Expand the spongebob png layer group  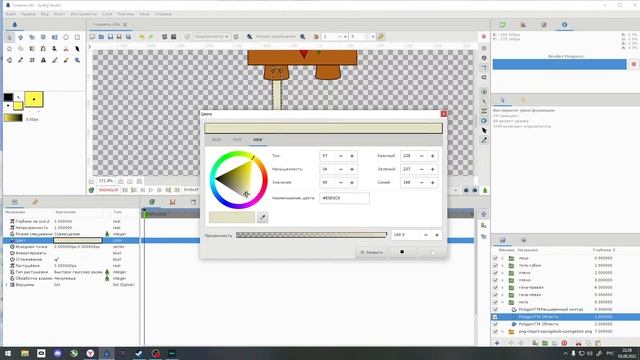coord(503,331)
